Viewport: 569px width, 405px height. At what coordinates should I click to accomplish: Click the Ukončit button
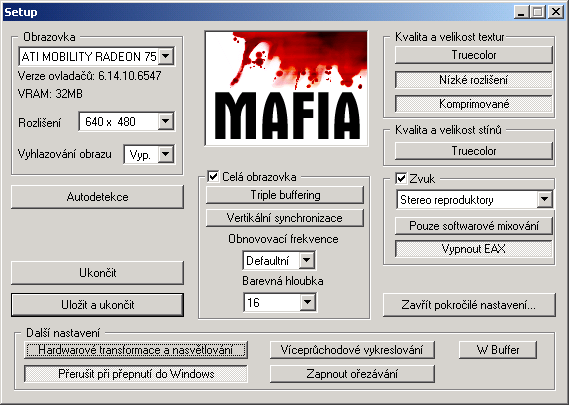tap(97, 273)
